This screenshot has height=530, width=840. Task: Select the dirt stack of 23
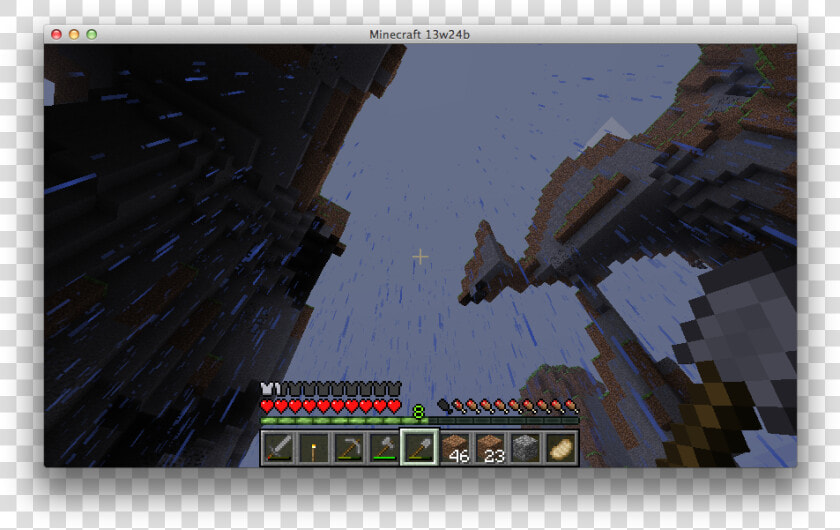click(x=490, y=448)
